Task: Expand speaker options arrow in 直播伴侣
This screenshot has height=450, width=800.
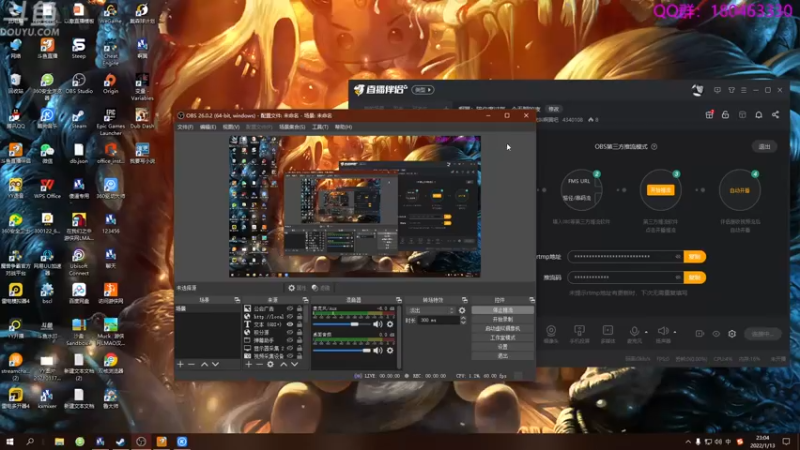Action: [674, 332]
